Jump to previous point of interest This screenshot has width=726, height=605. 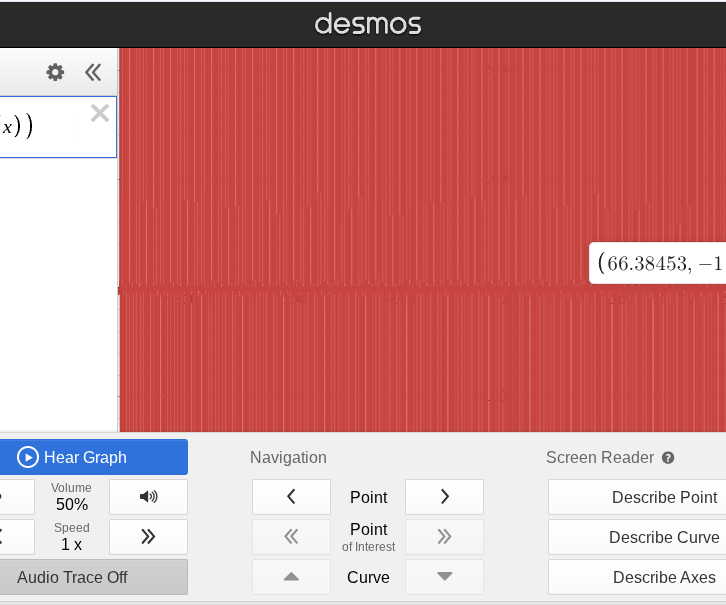tap(291, 537)
